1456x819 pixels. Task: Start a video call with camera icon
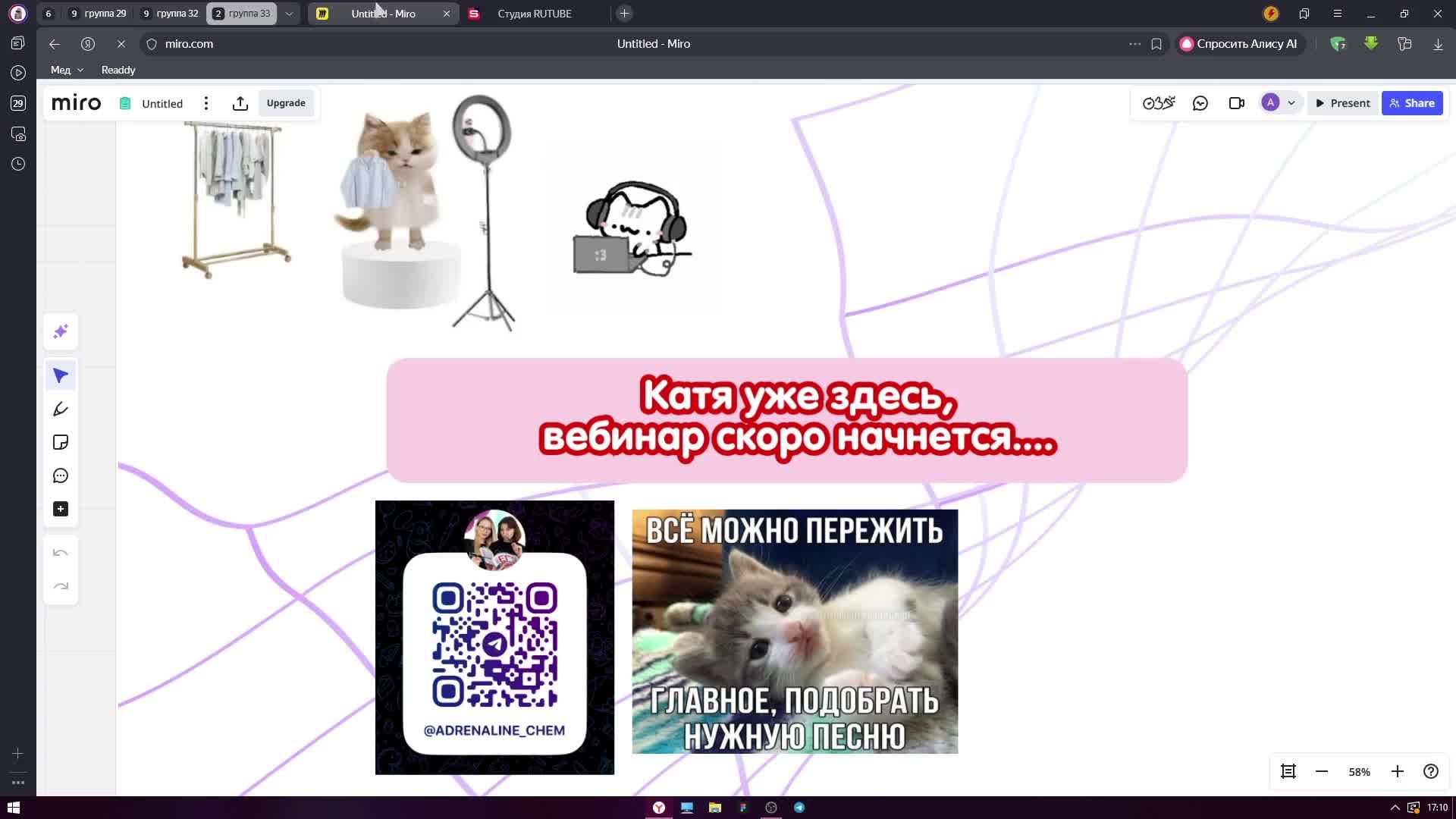click(1236, 103)
